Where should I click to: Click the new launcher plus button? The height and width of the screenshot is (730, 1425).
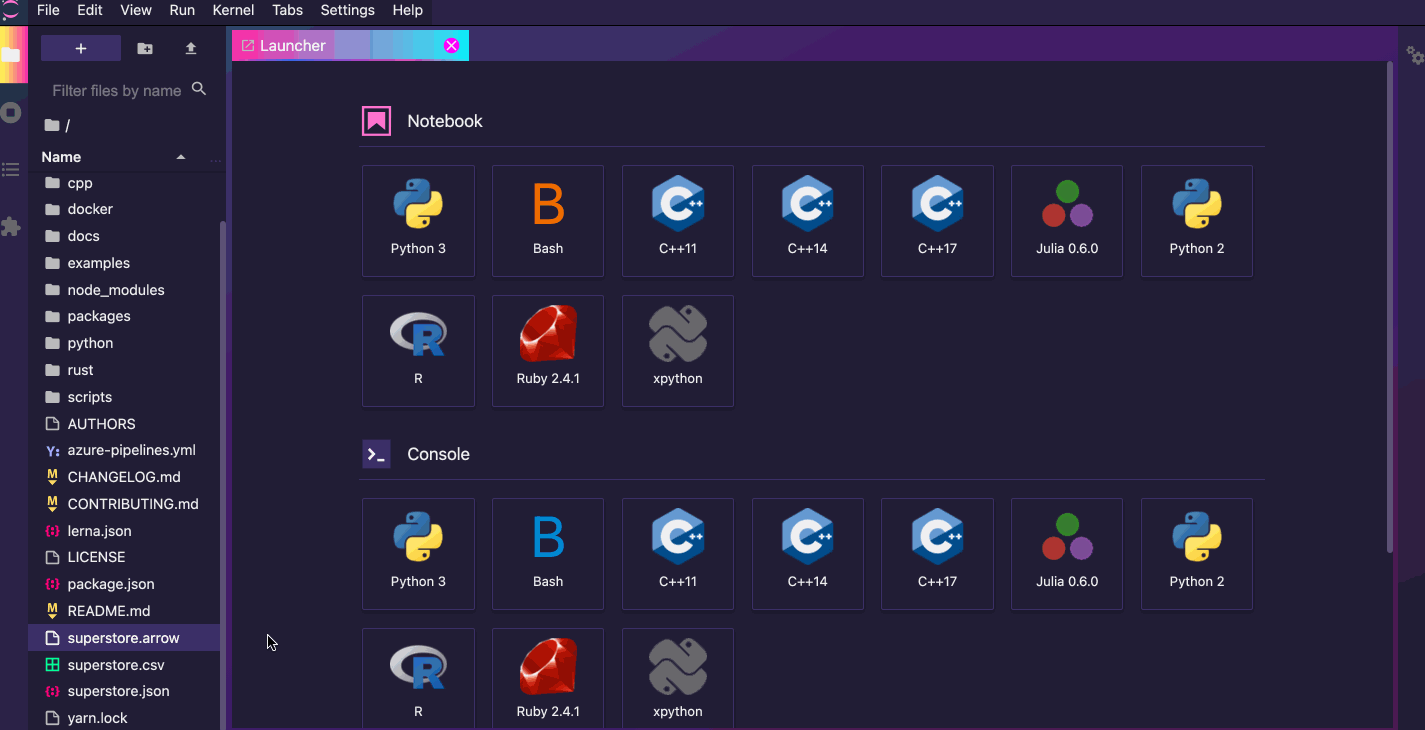(81, 48)
